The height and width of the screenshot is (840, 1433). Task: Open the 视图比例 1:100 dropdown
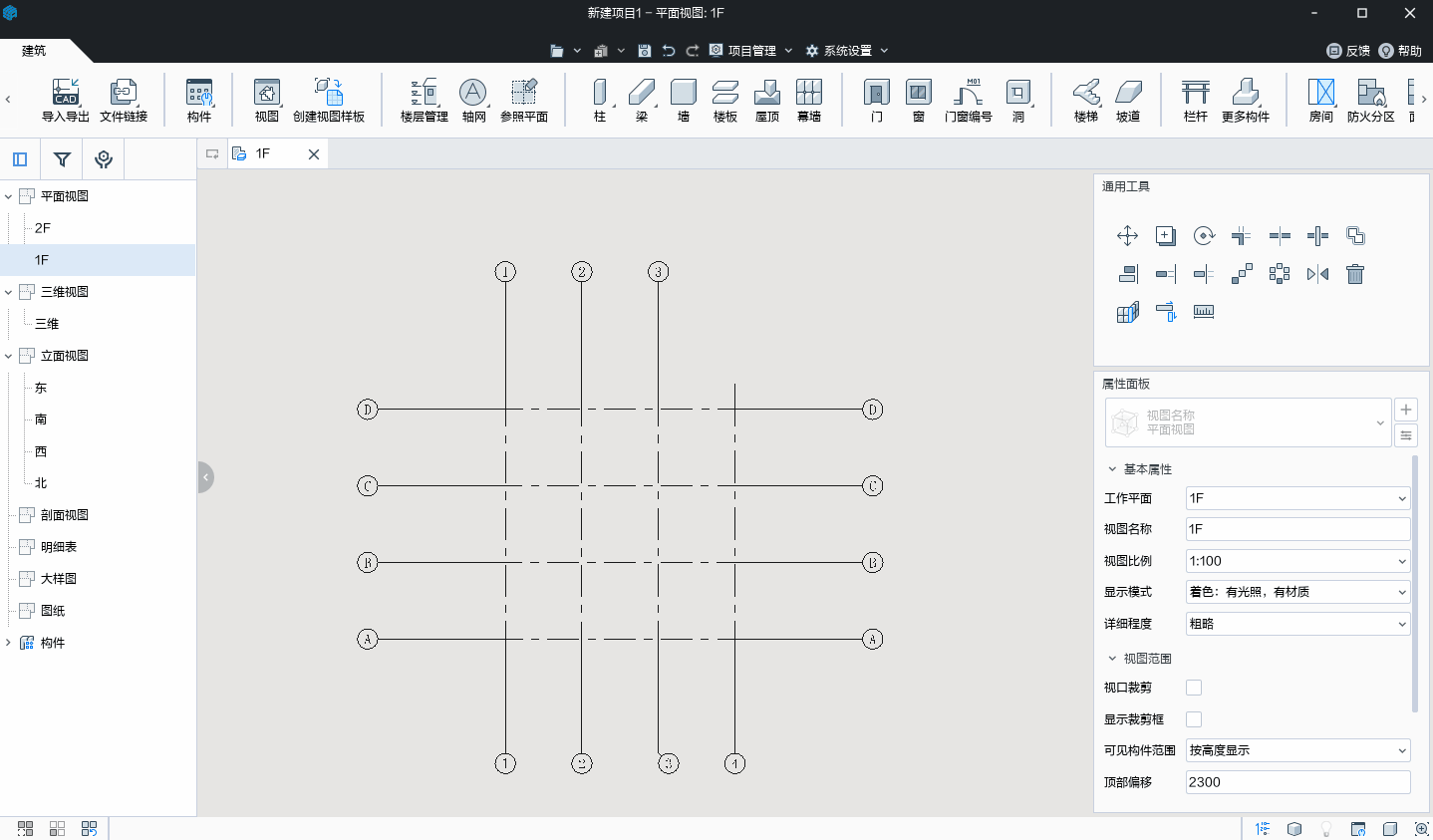click(1297, 561)
